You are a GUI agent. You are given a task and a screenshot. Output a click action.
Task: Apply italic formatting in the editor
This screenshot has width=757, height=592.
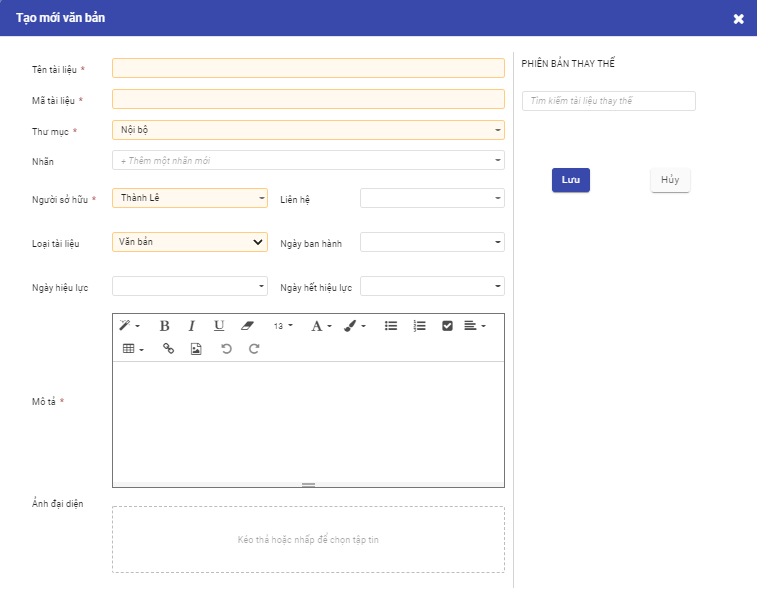191,326
